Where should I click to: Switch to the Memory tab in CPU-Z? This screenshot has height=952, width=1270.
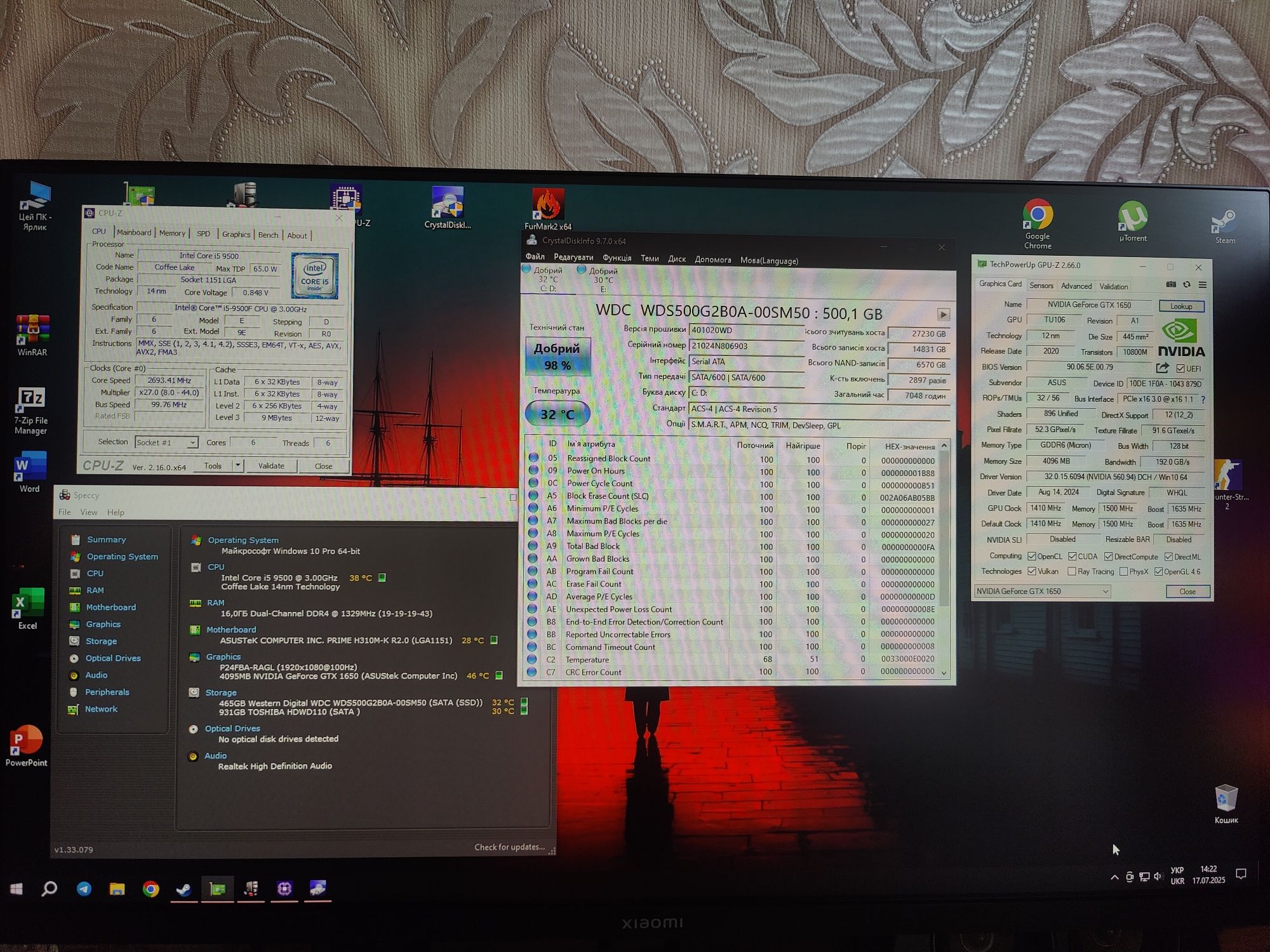pos(172,233)
